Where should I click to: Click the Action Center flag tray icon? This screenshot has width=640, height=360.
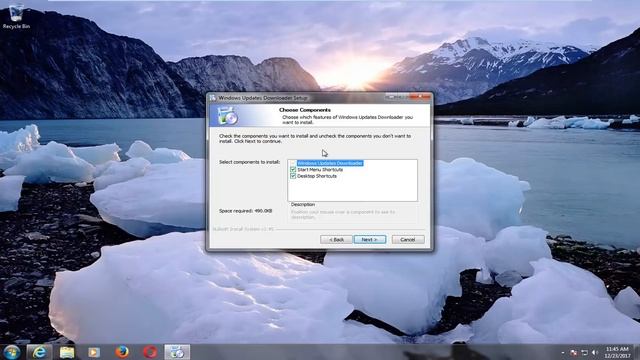pos(573,352)
